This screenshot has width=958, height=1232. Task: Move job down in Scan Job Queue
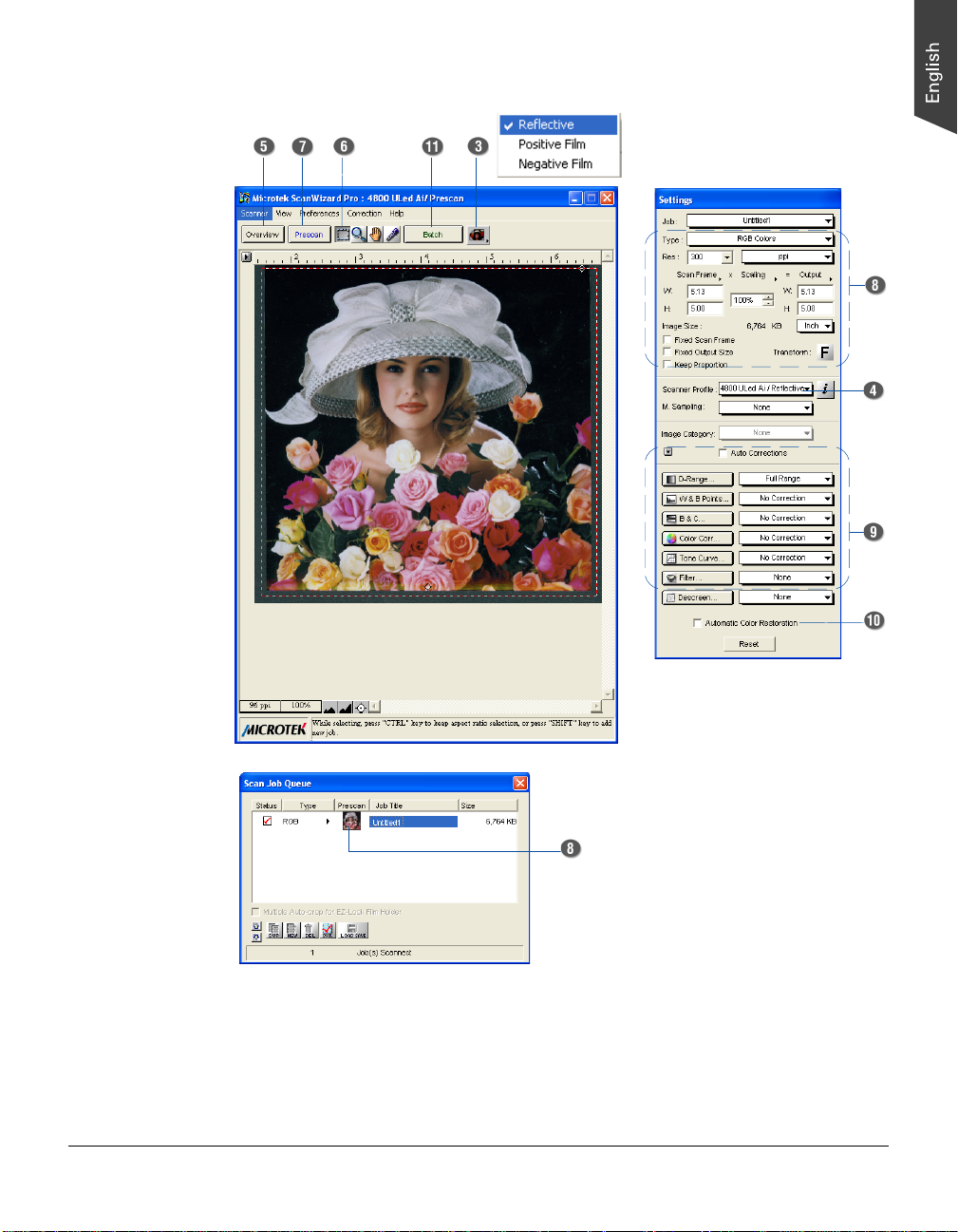click(256, 937)
